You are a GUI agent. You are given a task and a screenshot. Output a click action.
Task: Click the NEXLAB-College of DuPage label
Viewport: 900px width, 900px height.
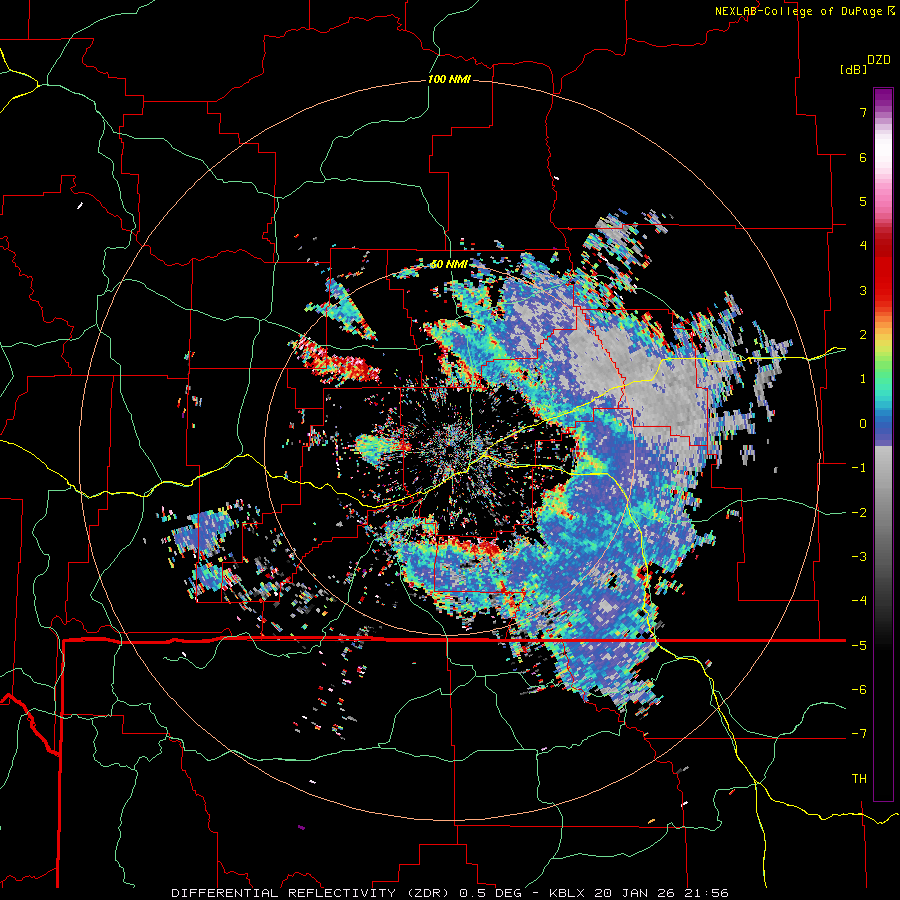point(804,11)
